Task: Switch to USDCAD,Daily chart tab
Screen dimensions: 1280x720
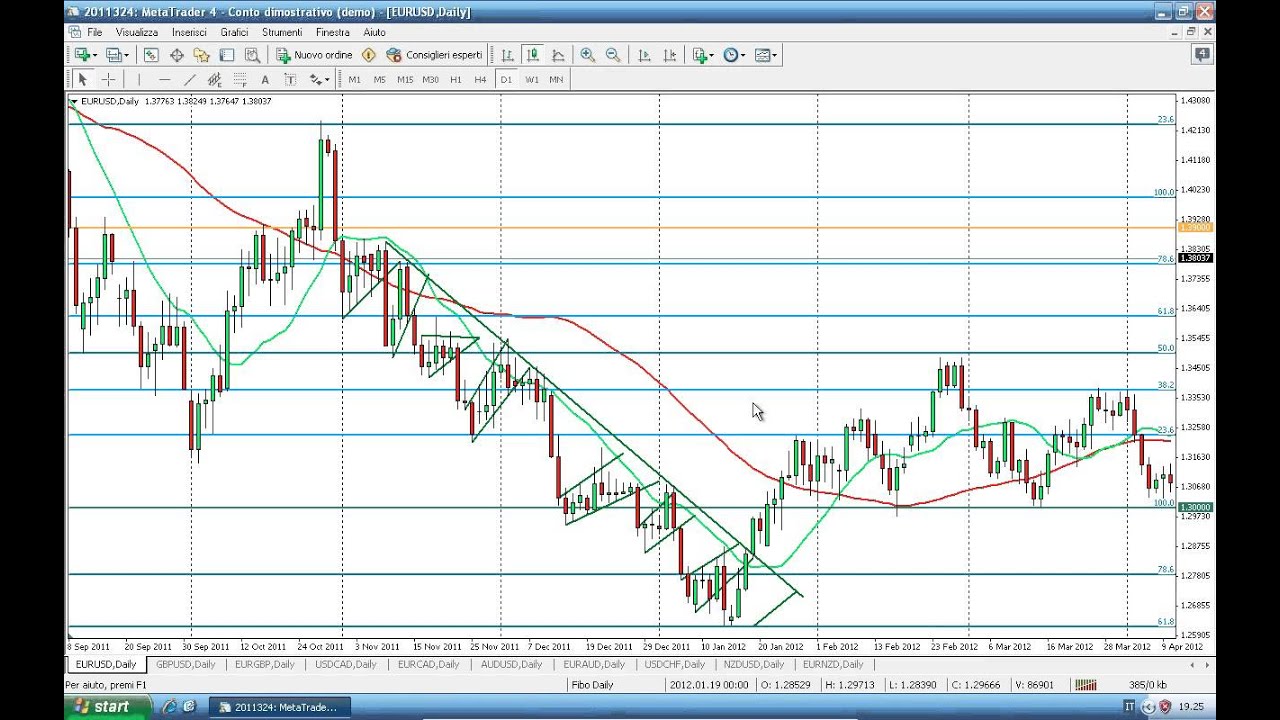Action: pyautogui.click(x=345, y=664)
